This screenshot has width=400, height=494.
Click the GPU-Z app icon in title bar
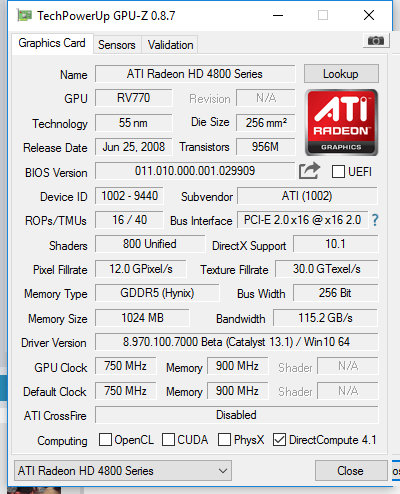tap(24, 15)
